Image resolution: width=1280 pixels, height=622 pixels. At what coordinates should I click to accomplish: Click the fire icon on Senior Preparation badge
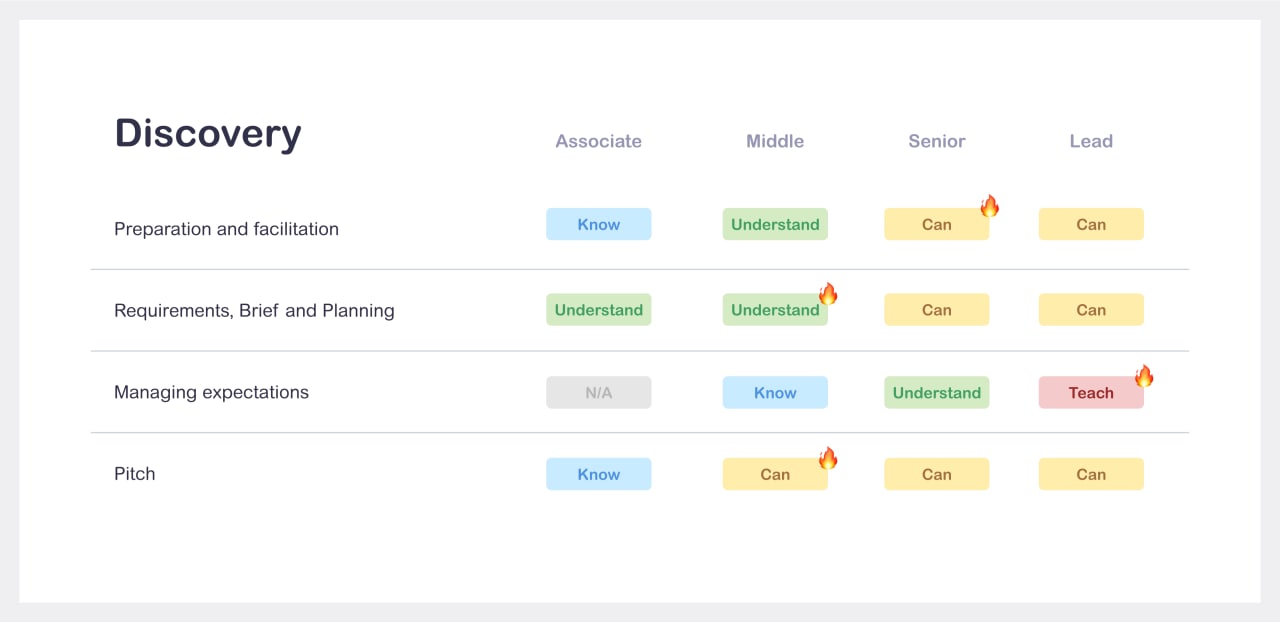(989, 207)
